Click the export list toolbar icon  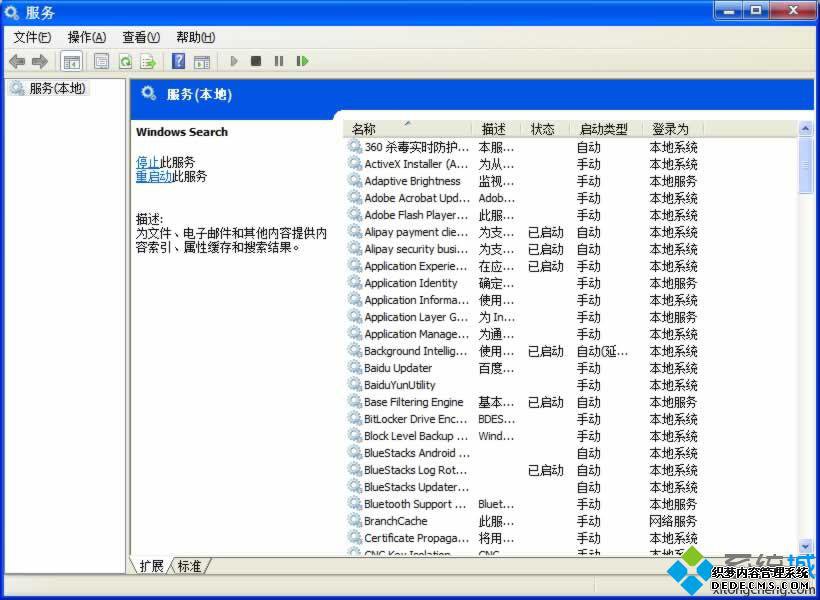point(149,62)
